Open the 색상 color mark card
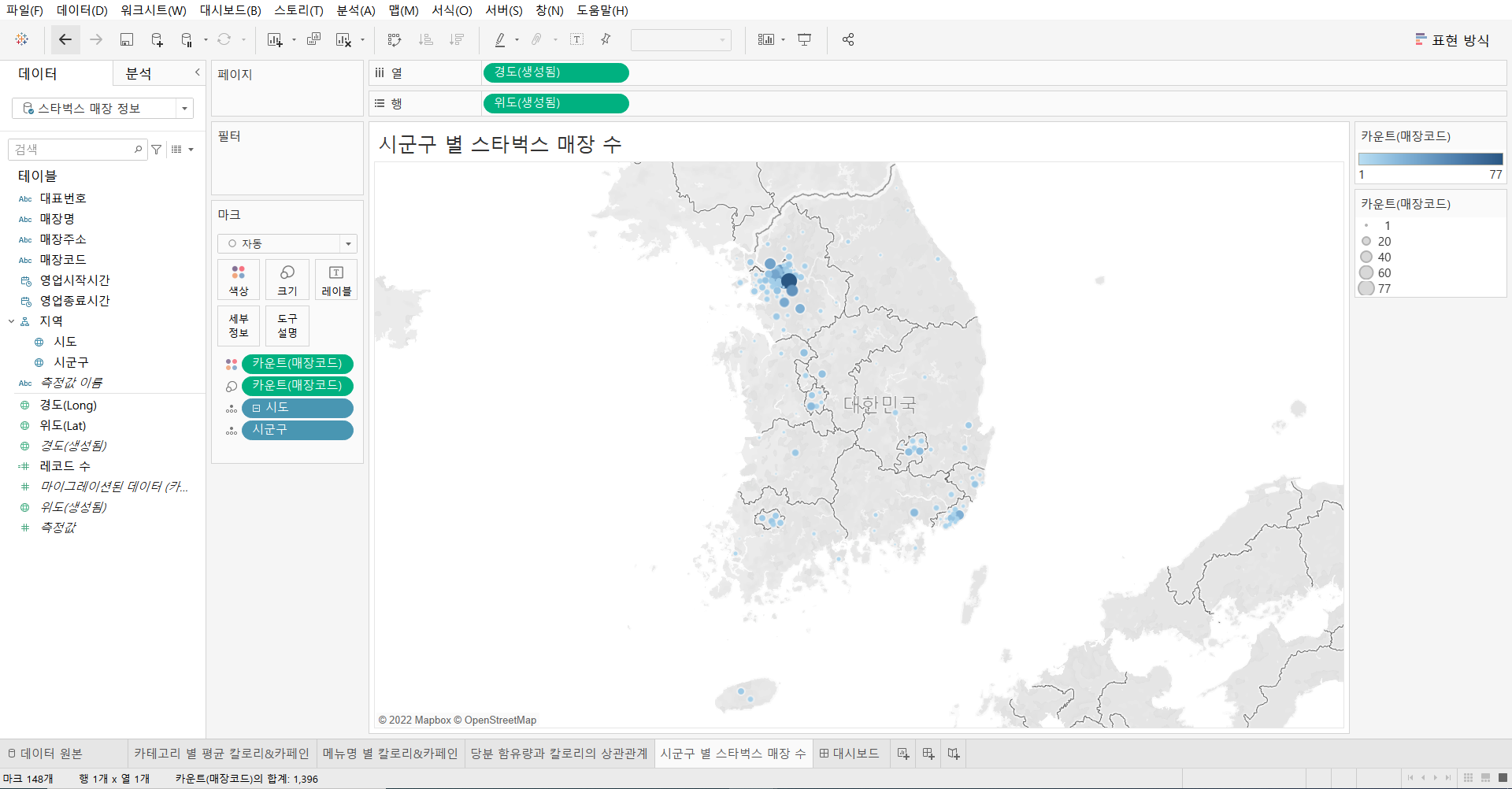 pos(239,280)
